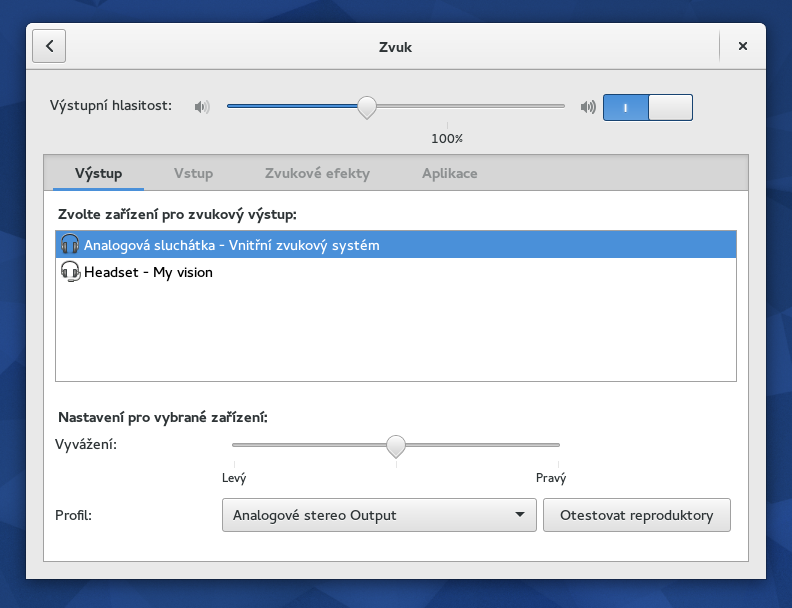Go to the Aplikace tab
Screen dimensions: 792x608
pyautogui.click(x=450, y=173)
